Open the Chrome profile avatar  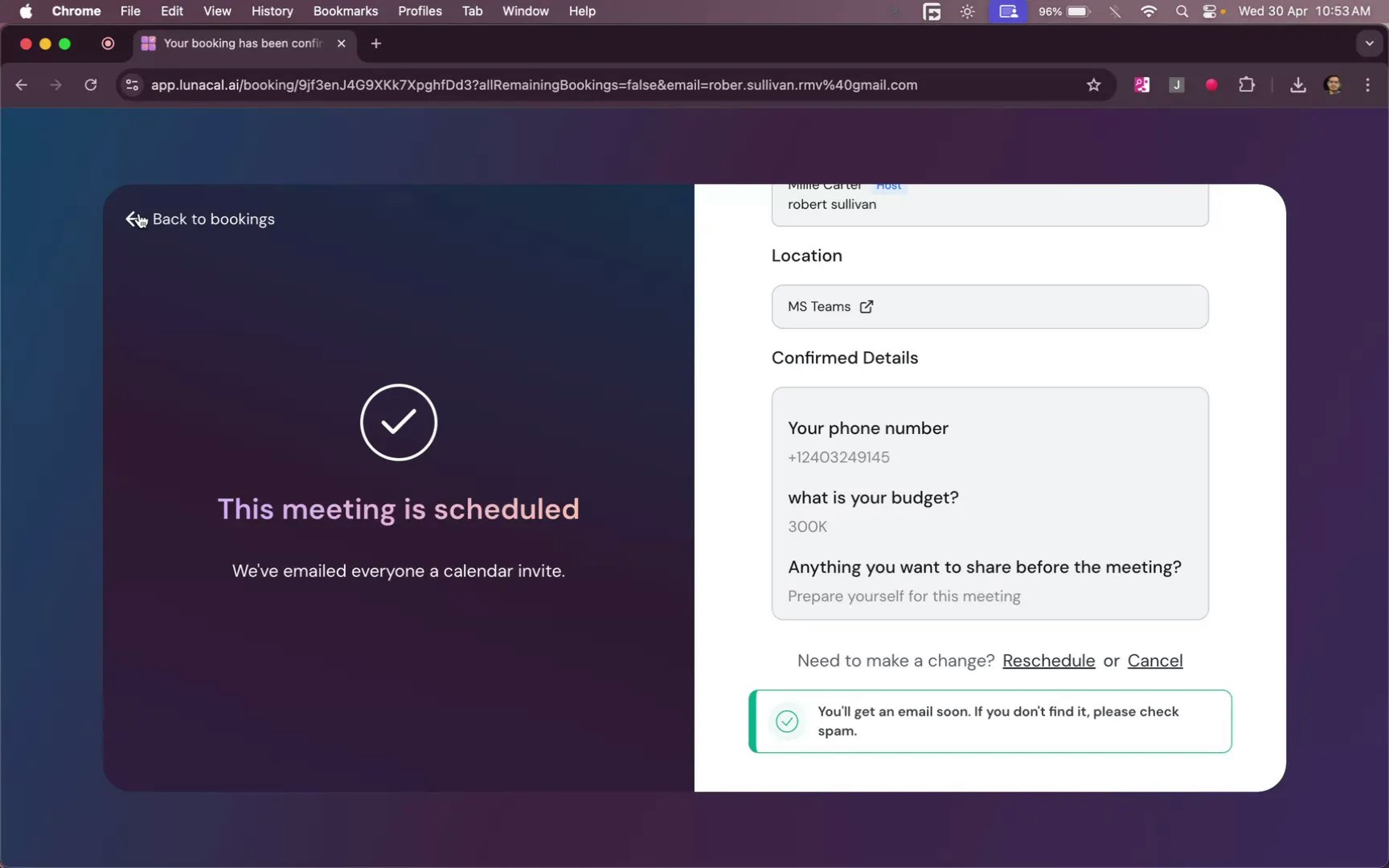coord(1333,85)
